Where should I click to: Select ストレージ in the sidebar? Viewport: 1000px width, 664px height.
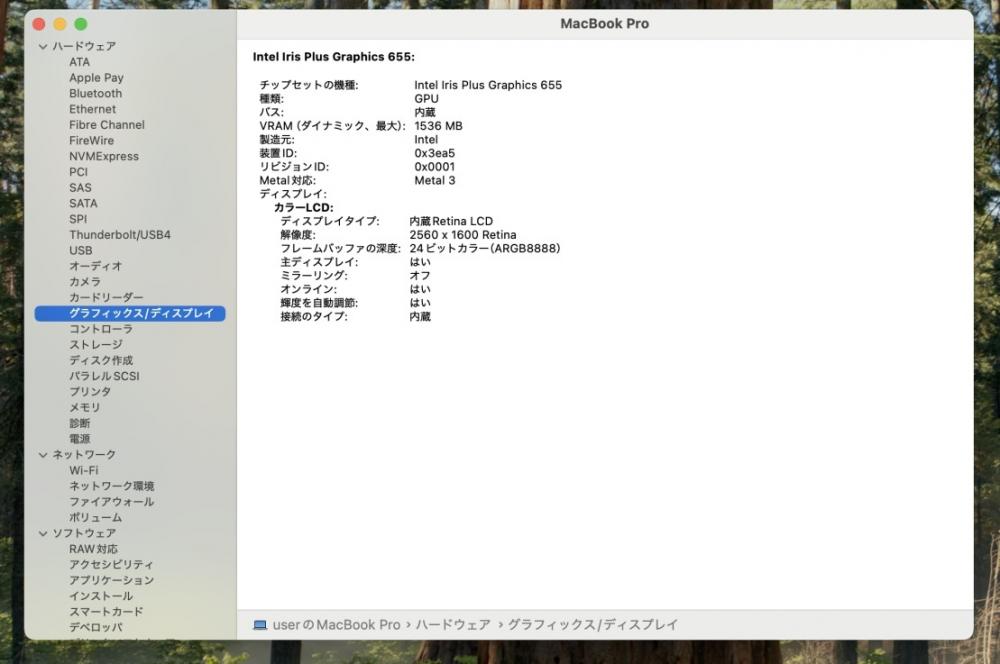coord(96,344)
